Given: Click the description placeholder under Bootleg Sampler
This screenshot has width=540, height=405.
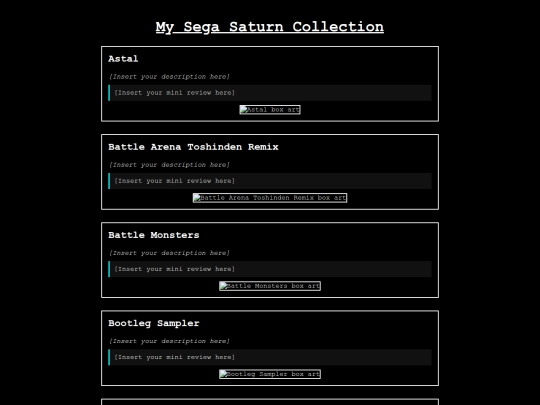Looking at the screenshot, I should click(x=169, y=341).
